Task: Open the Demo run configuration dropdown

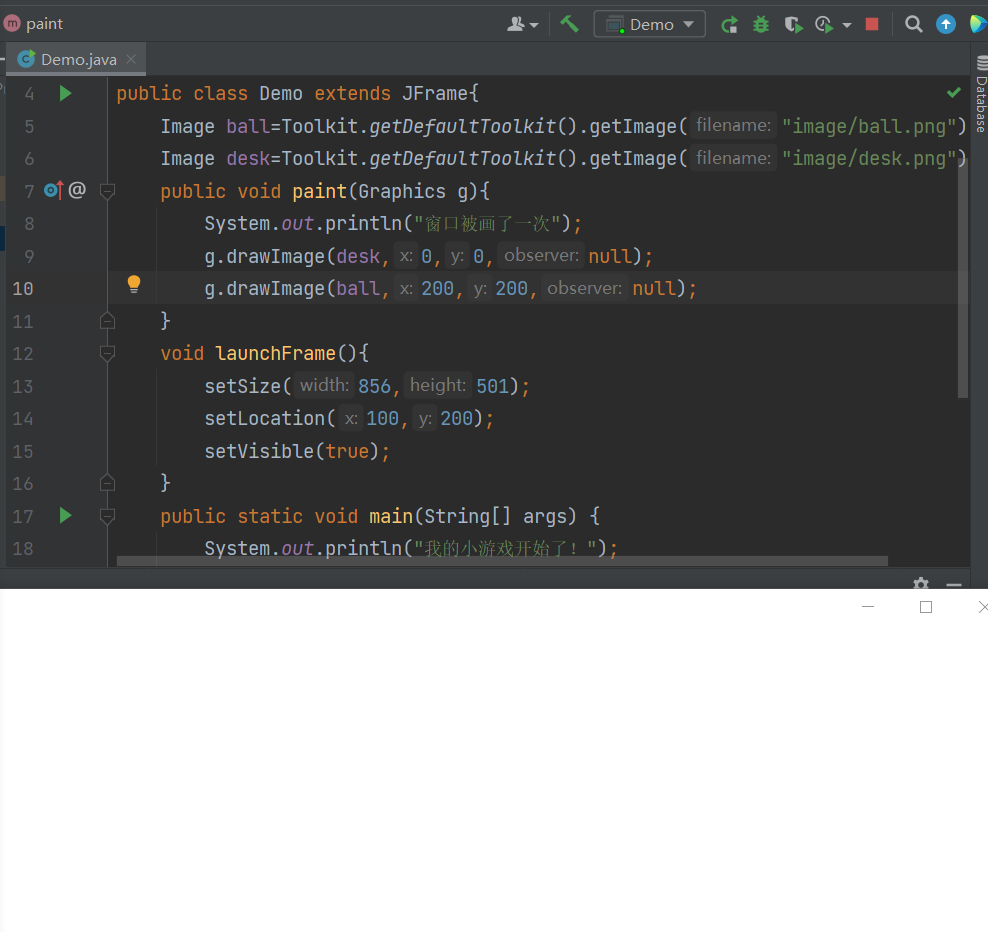Action: pyautogui.click(x=650, y=25)
